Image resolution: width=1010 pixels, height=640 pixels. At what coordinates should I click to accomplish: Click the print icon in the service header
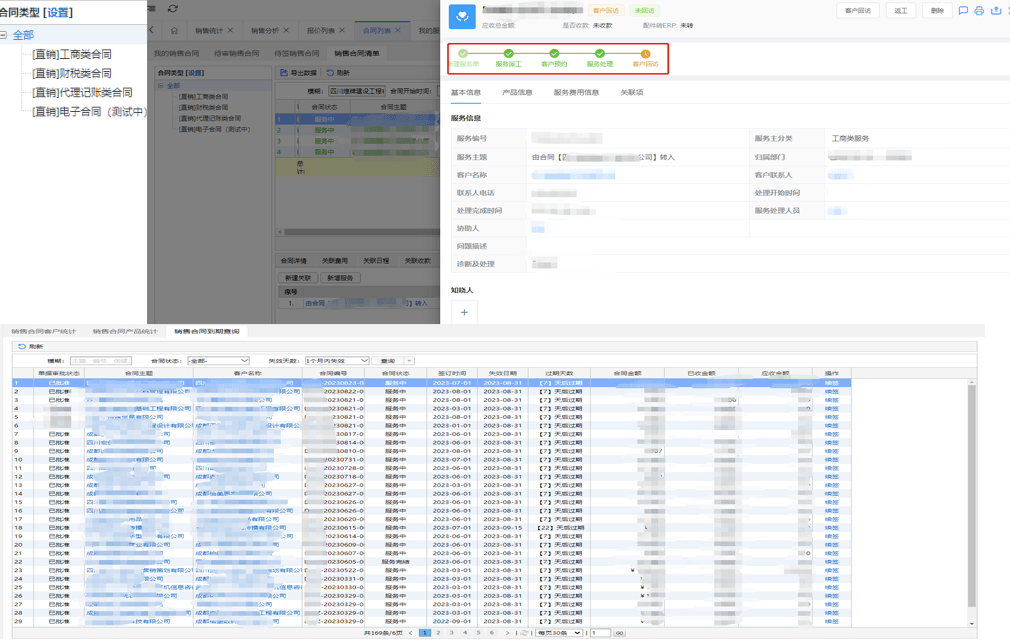tap(979, 11)
